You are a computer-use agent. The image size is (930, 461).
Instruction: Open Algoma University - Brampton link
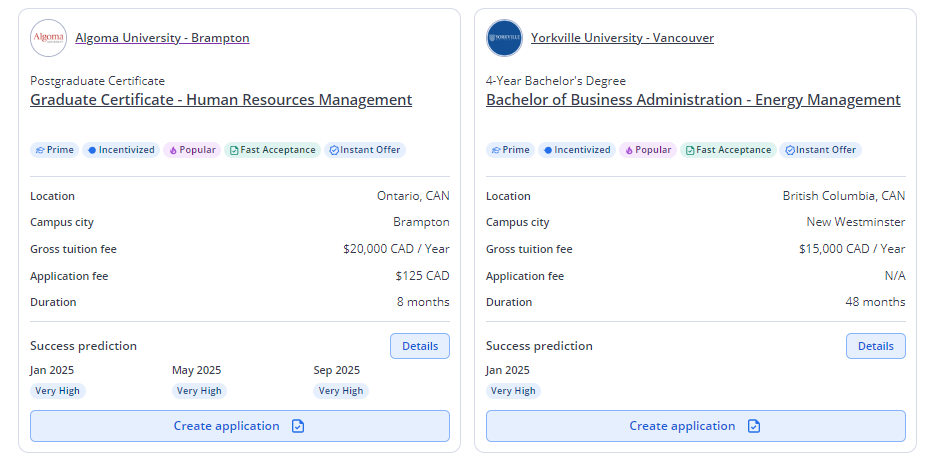tap(163, 38)
